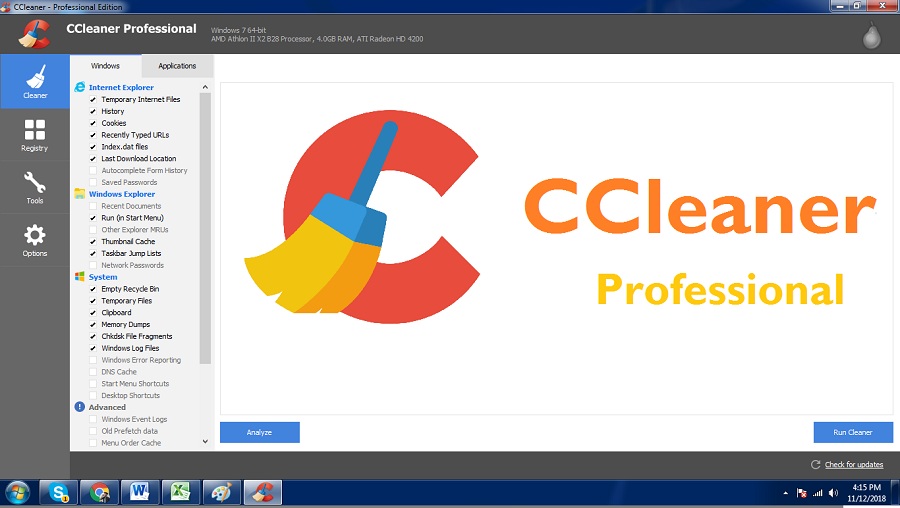
Task: Click the 'Run (in Start Menu)' entry
Action: point(133,218)
